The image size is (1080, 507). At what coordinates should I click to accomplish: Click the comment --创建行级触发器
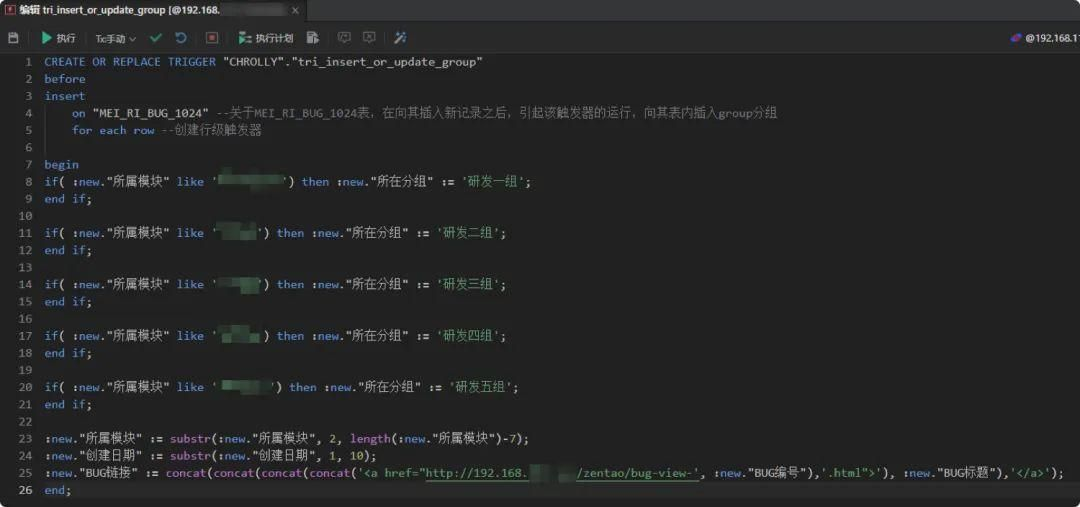211,130
